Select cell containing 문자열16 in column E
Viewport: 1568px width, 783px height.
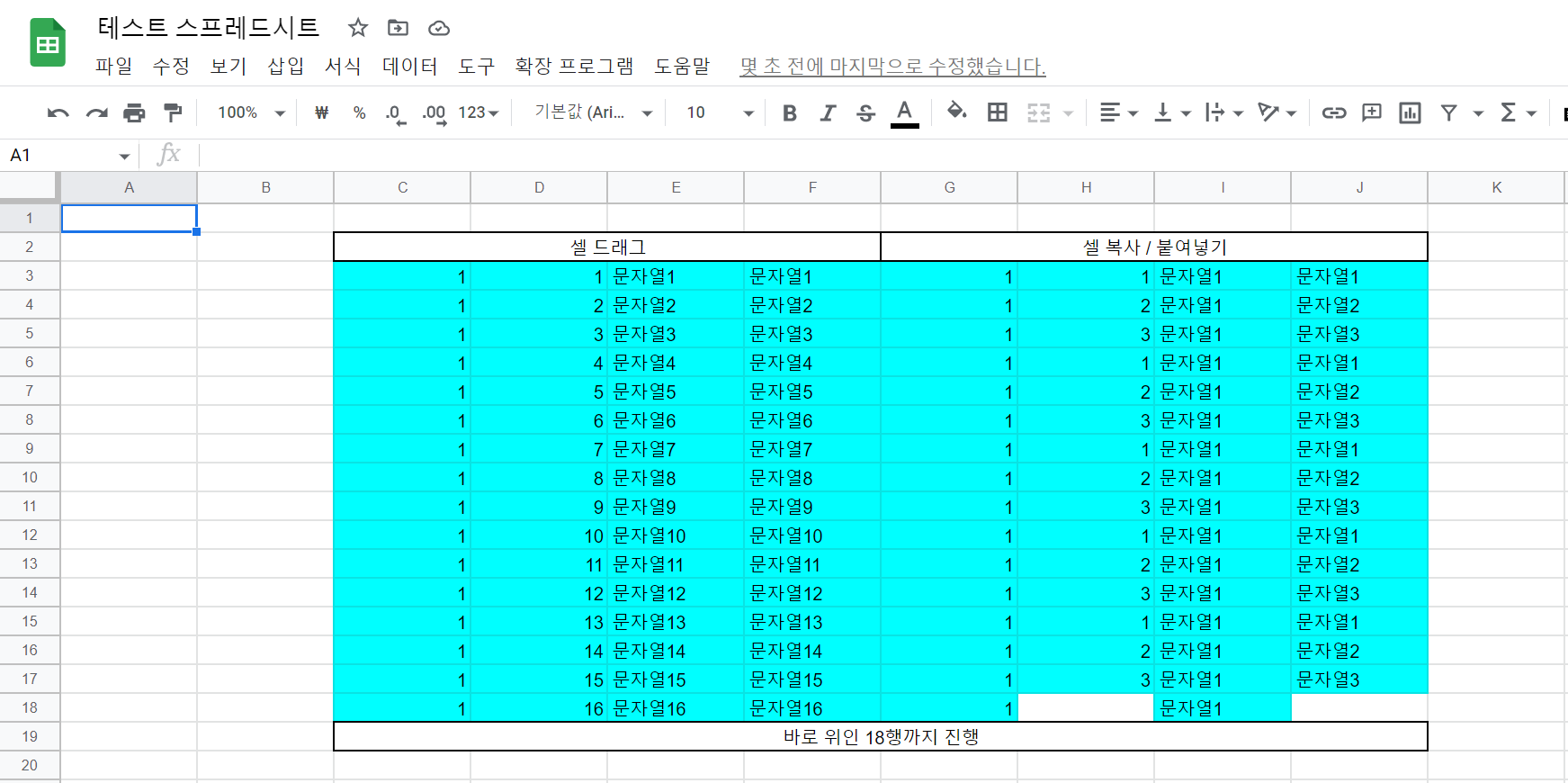coord(676,707)
